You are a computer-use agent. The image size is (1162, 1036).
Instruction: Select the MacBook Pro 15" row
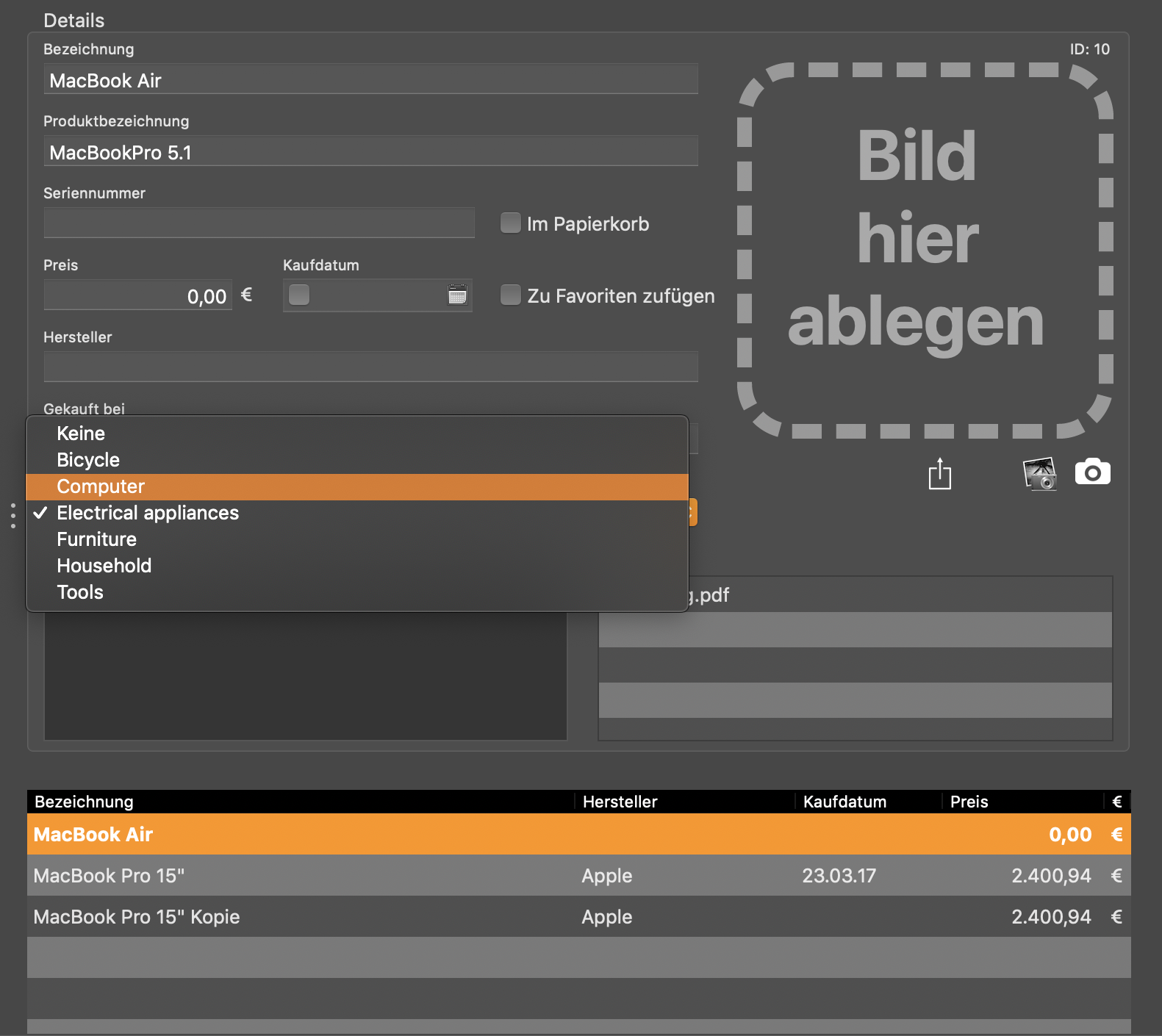[x=579, y=875]
